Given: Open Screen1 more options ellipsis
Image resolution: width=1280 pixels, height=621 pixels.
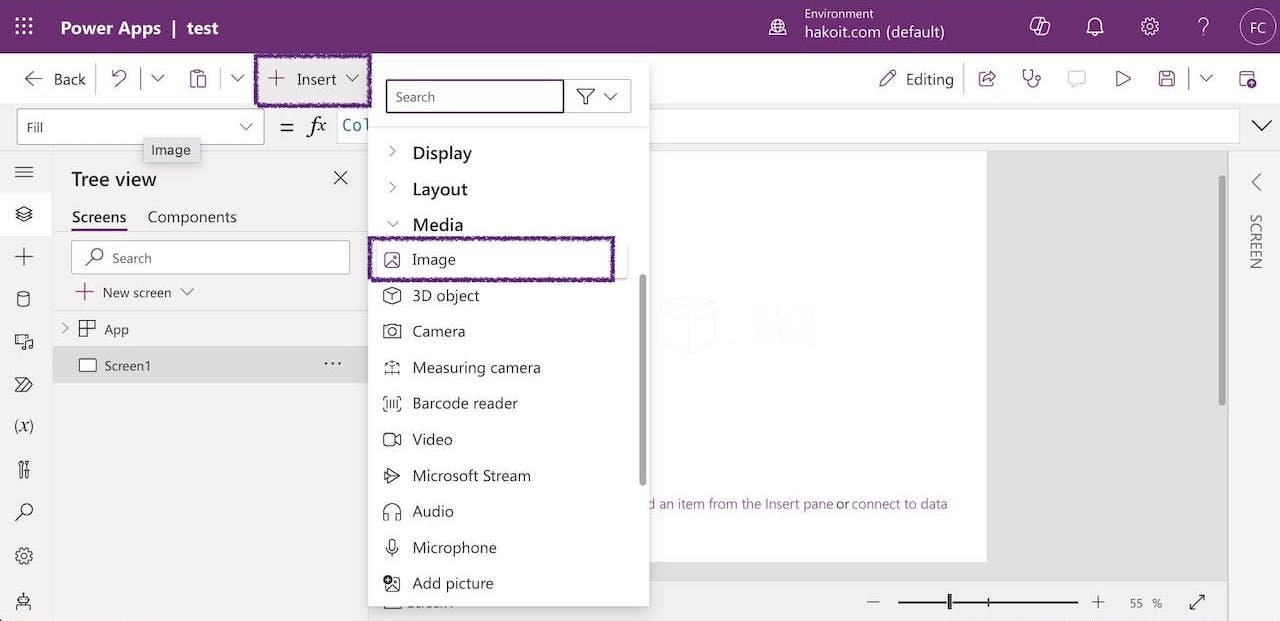Looking at the screenshot, I should 333,364.
